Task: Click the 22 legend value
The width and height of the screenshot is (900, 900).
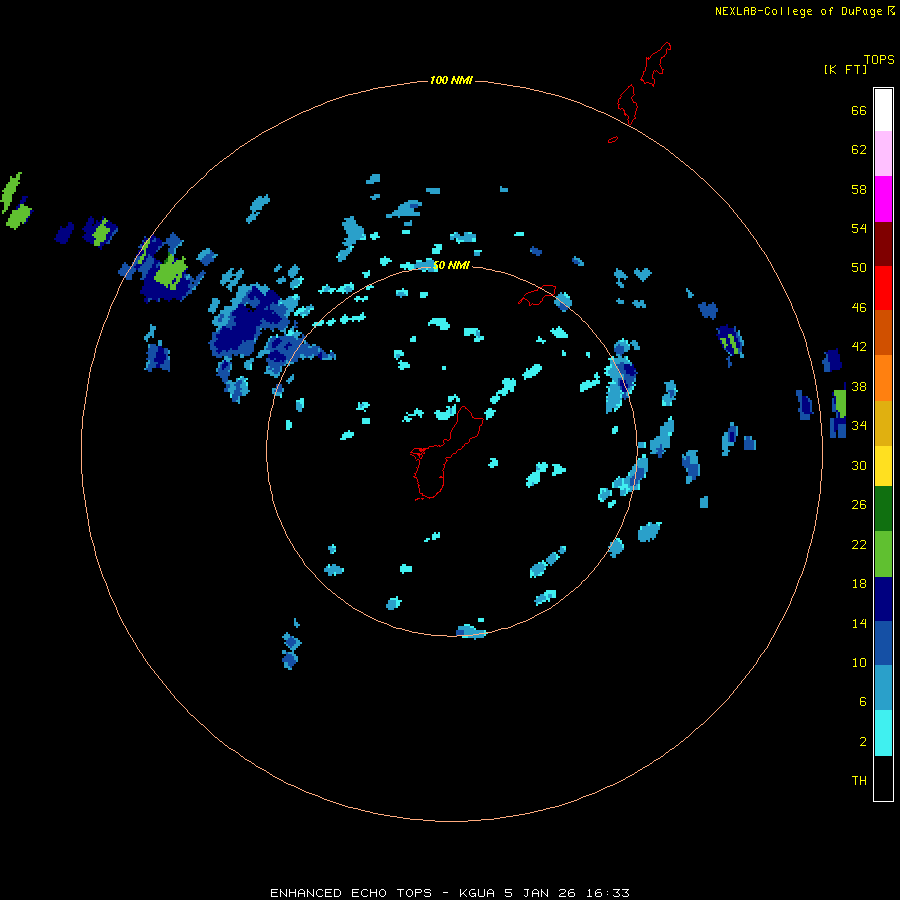Action: [859, 545]
